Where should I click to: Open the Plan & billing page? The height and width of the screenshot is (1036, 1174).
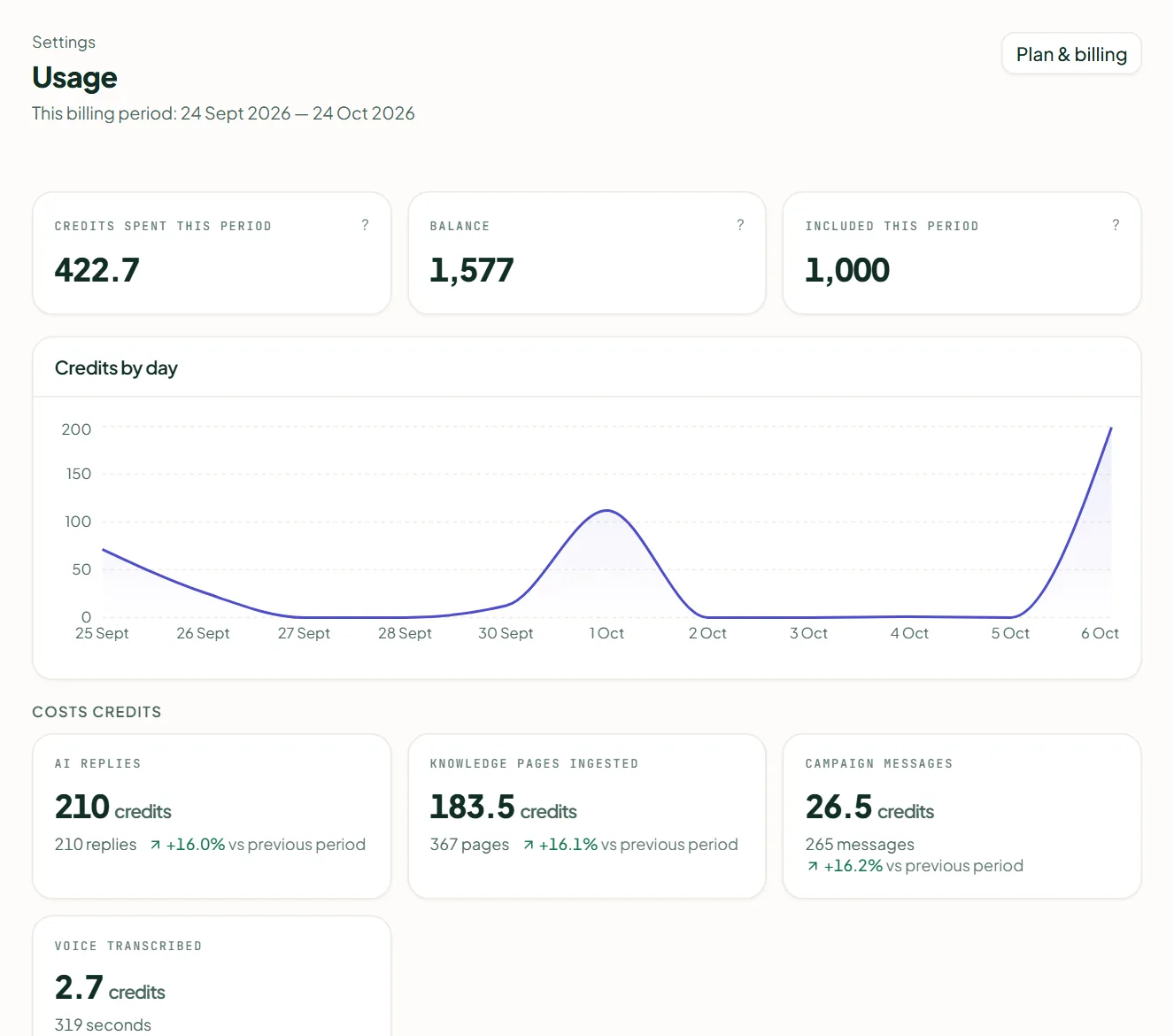point(1071,54)
